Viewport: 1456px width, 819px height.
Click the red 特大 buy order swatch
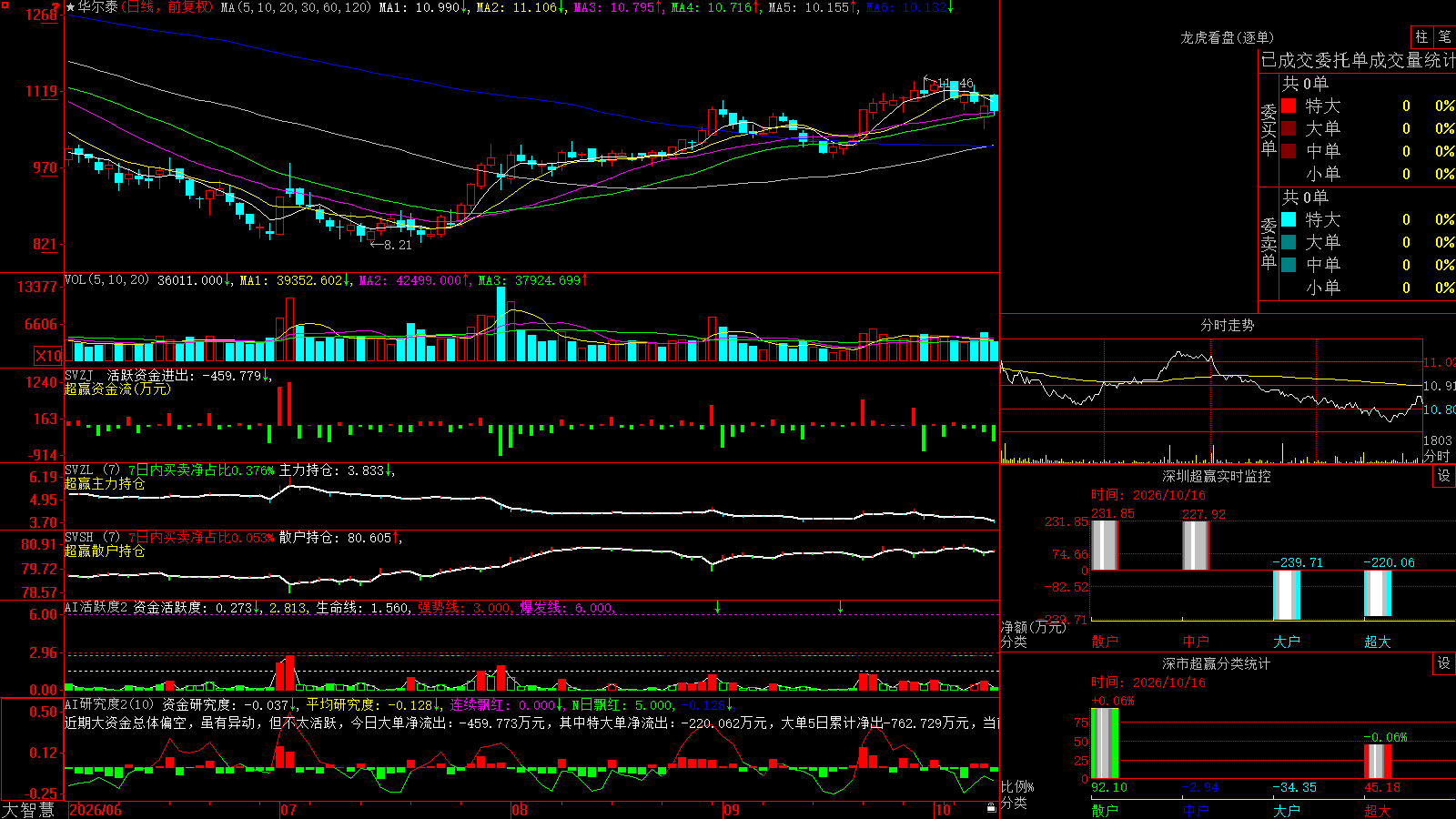(x=1289, y=106)
